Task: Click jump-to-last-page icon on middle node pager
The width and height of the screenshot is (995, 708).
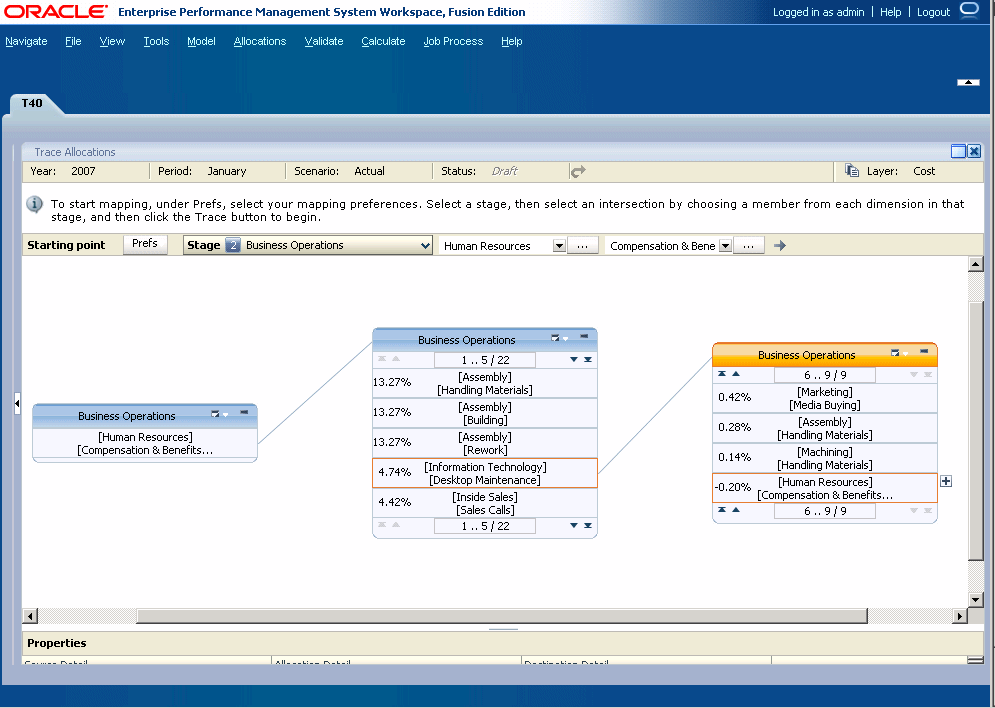Action: tap(586, 359)
